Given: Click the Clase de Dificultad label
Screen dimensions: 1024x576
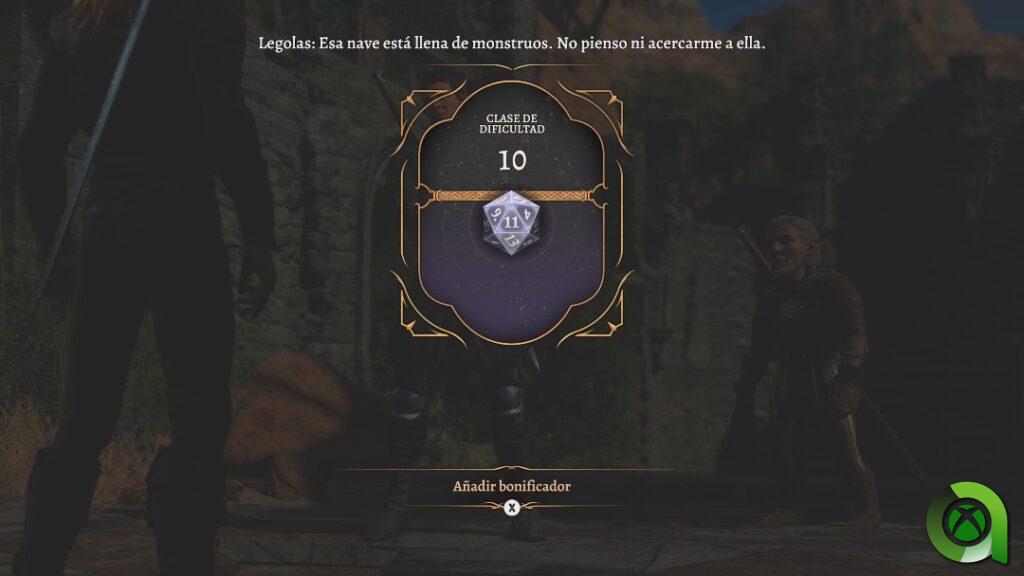Looking at the screenshot, I should pyautogui.click(x=512, y=123).
